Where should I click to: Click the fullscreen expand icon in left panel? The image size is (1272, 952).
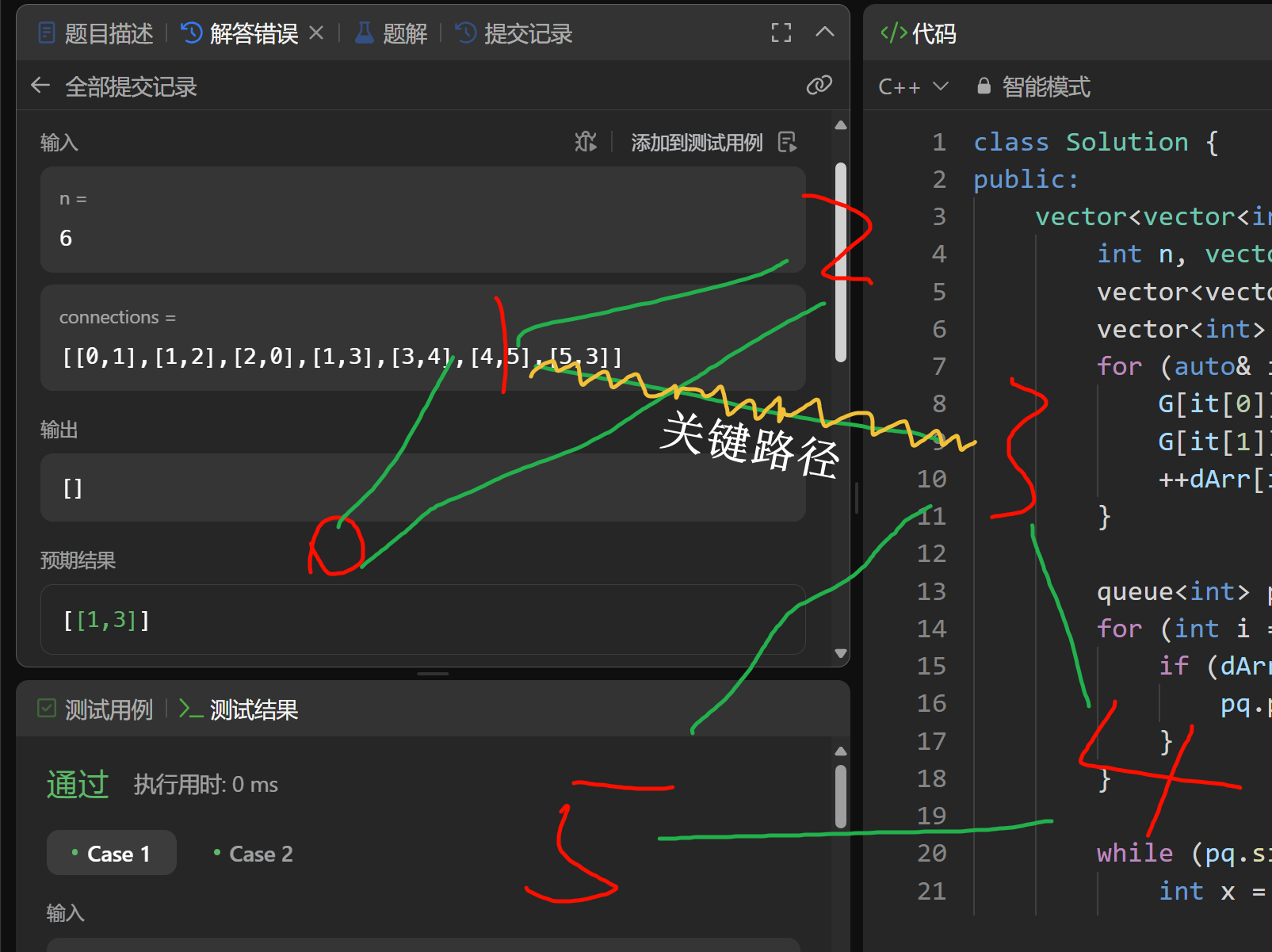click(x=781, y=32)
